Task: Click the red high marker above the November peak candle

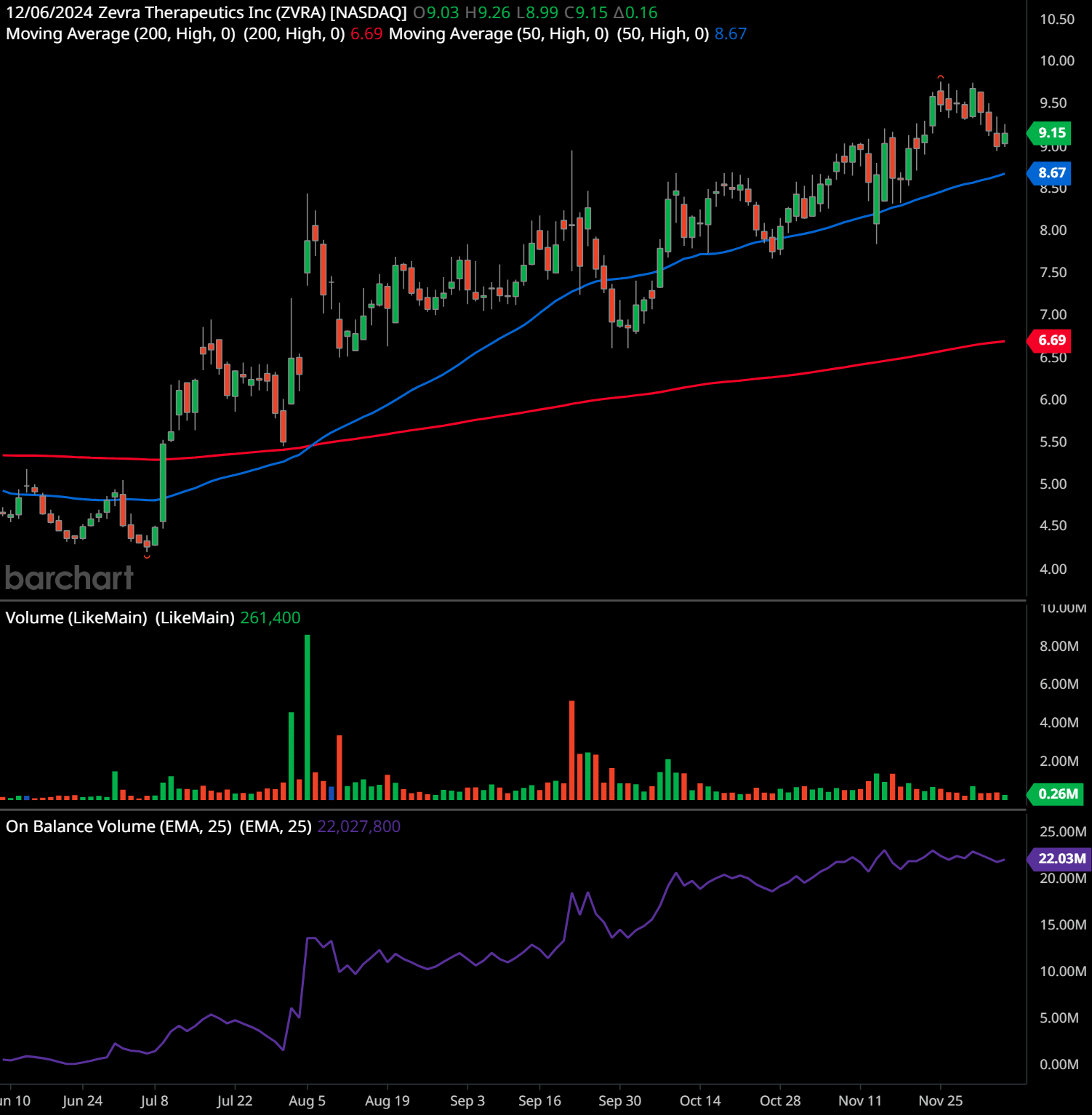Action: [940, 77]
